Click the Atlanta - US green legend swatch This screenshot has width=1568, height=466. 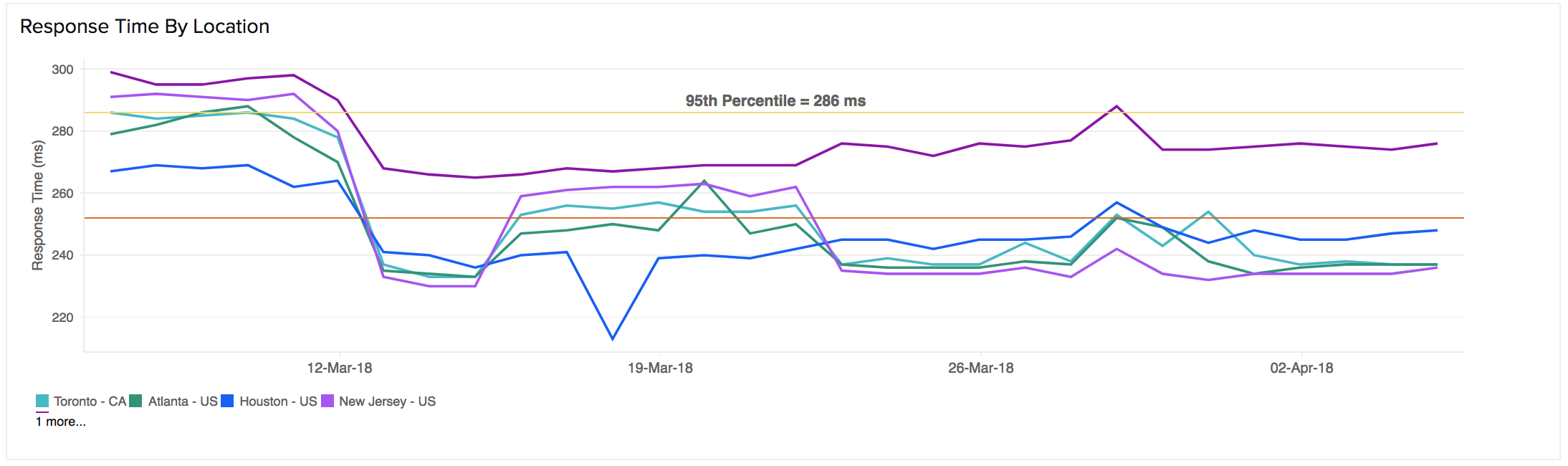click(x=135, y=401)
